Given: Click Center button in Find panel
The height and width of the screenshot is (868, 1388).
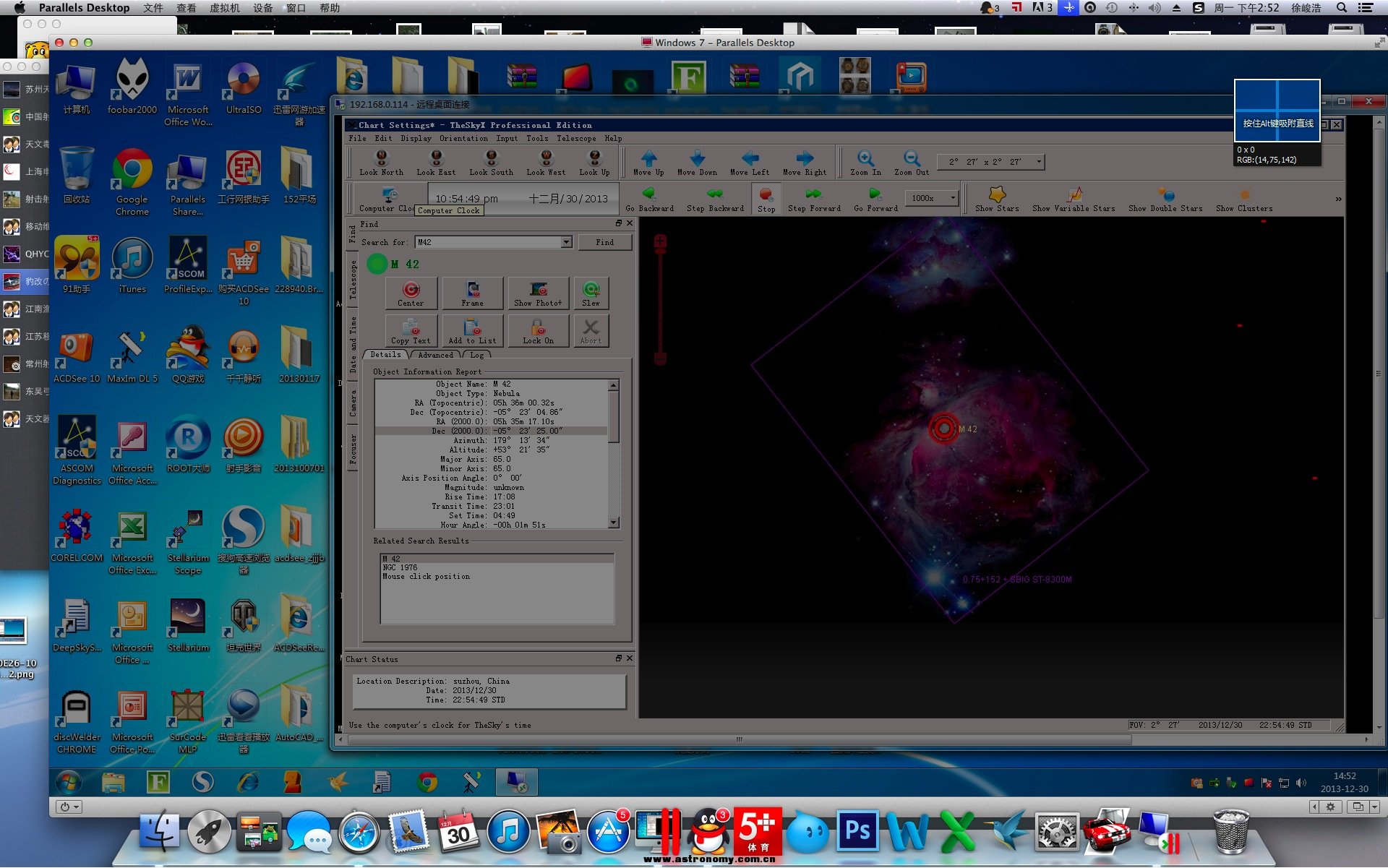Looking at the screenshot, I should click(x=411, y=293).
